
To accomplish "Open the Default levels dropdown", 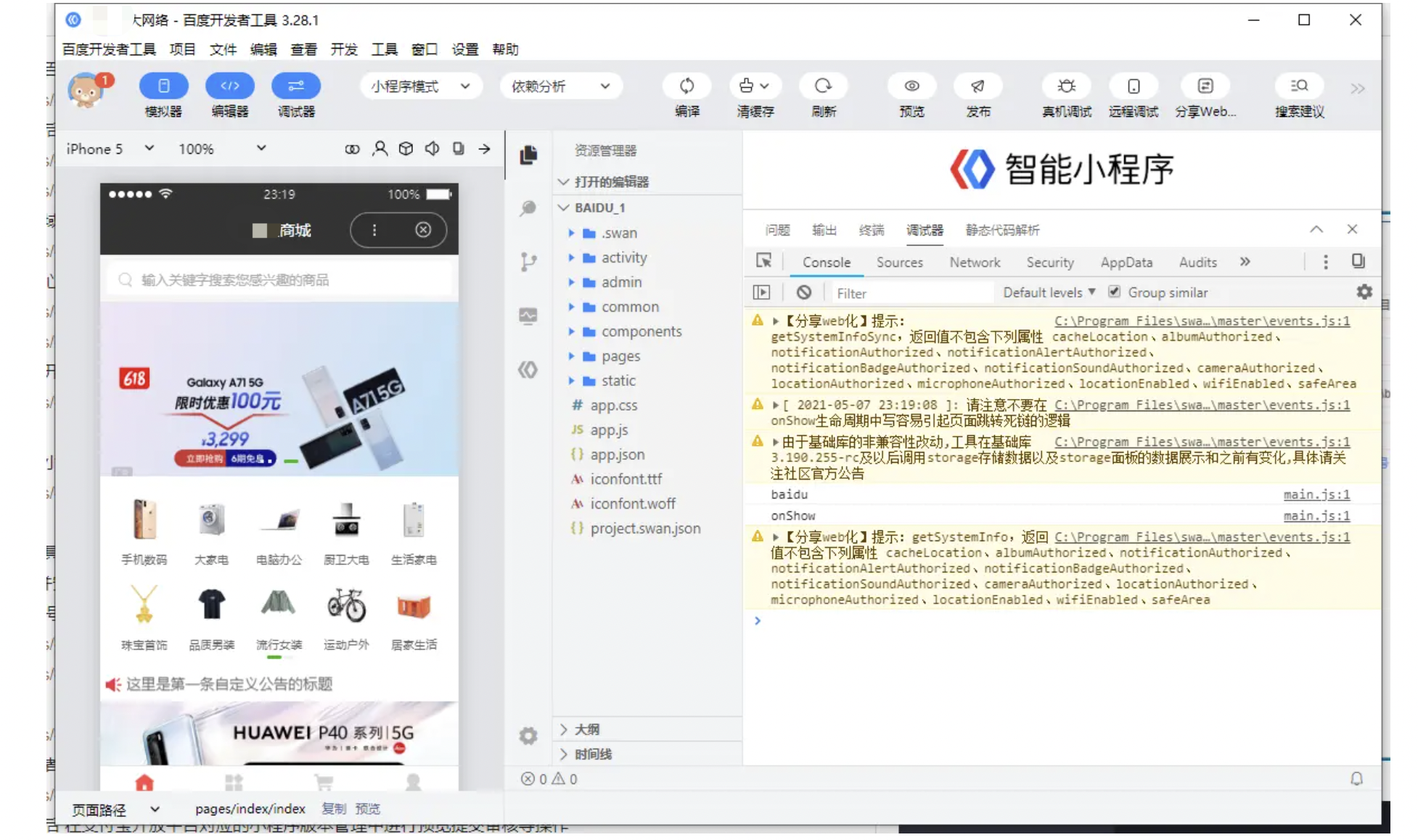I will click(x=1049, y=292).
